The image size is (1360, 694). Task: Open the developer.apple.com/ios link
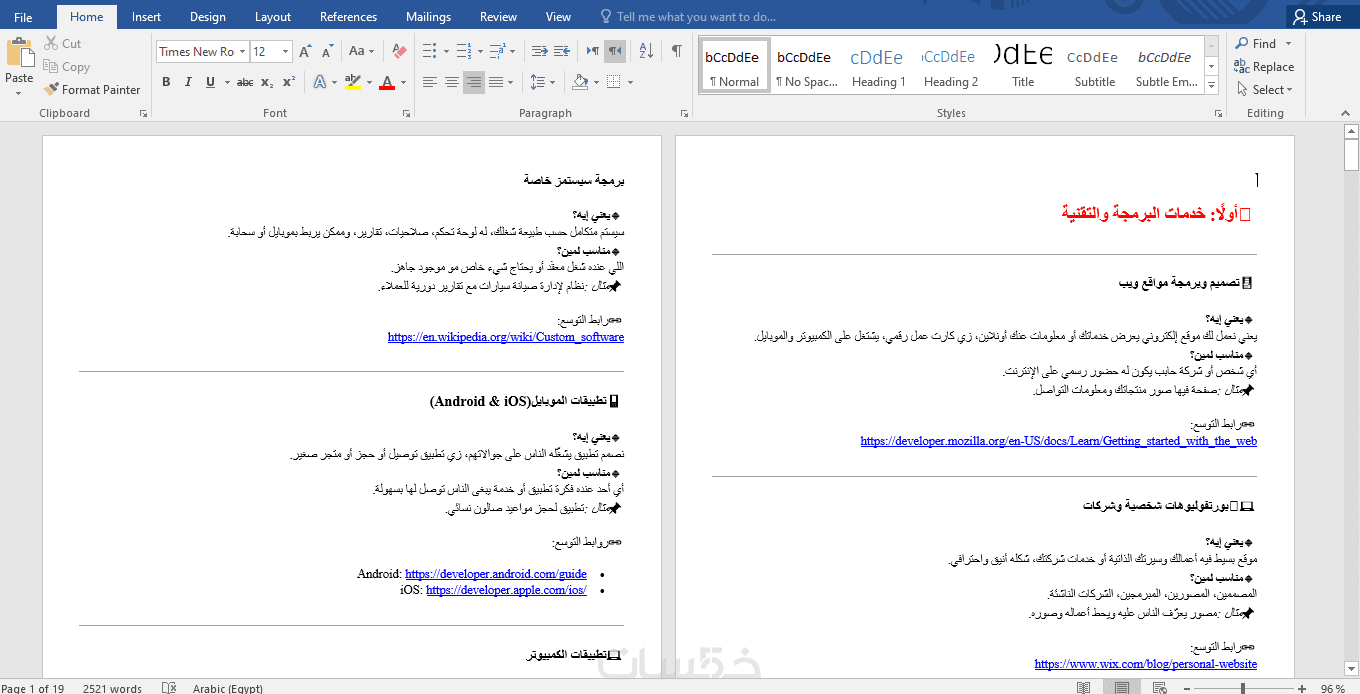point(506,590)
